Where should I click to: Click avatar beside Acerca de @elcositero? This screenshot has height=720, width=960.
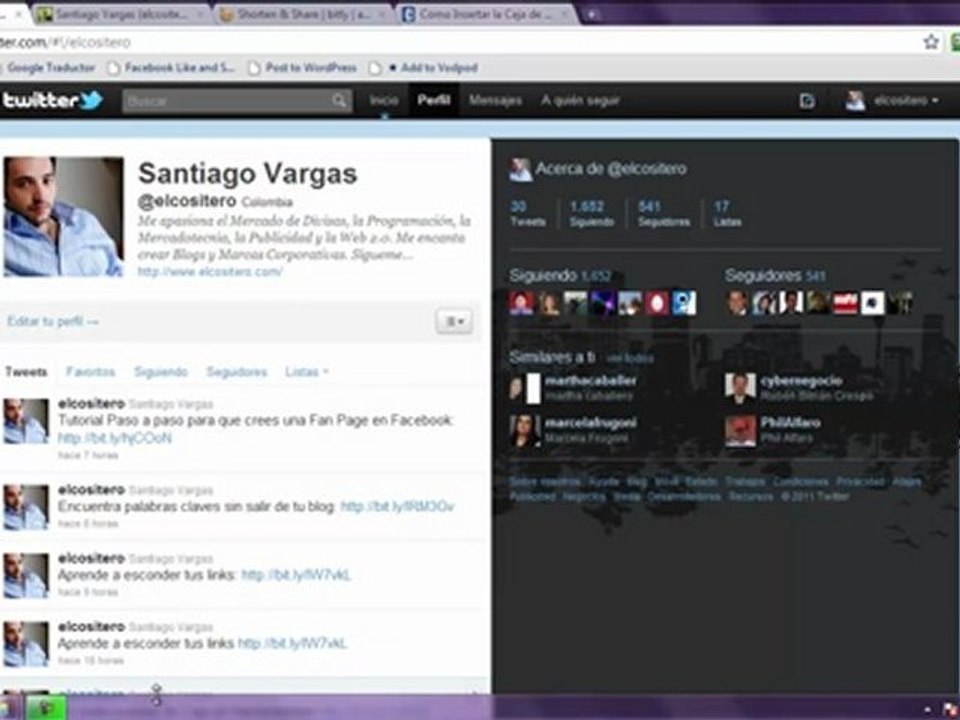(x=520, y=170)
